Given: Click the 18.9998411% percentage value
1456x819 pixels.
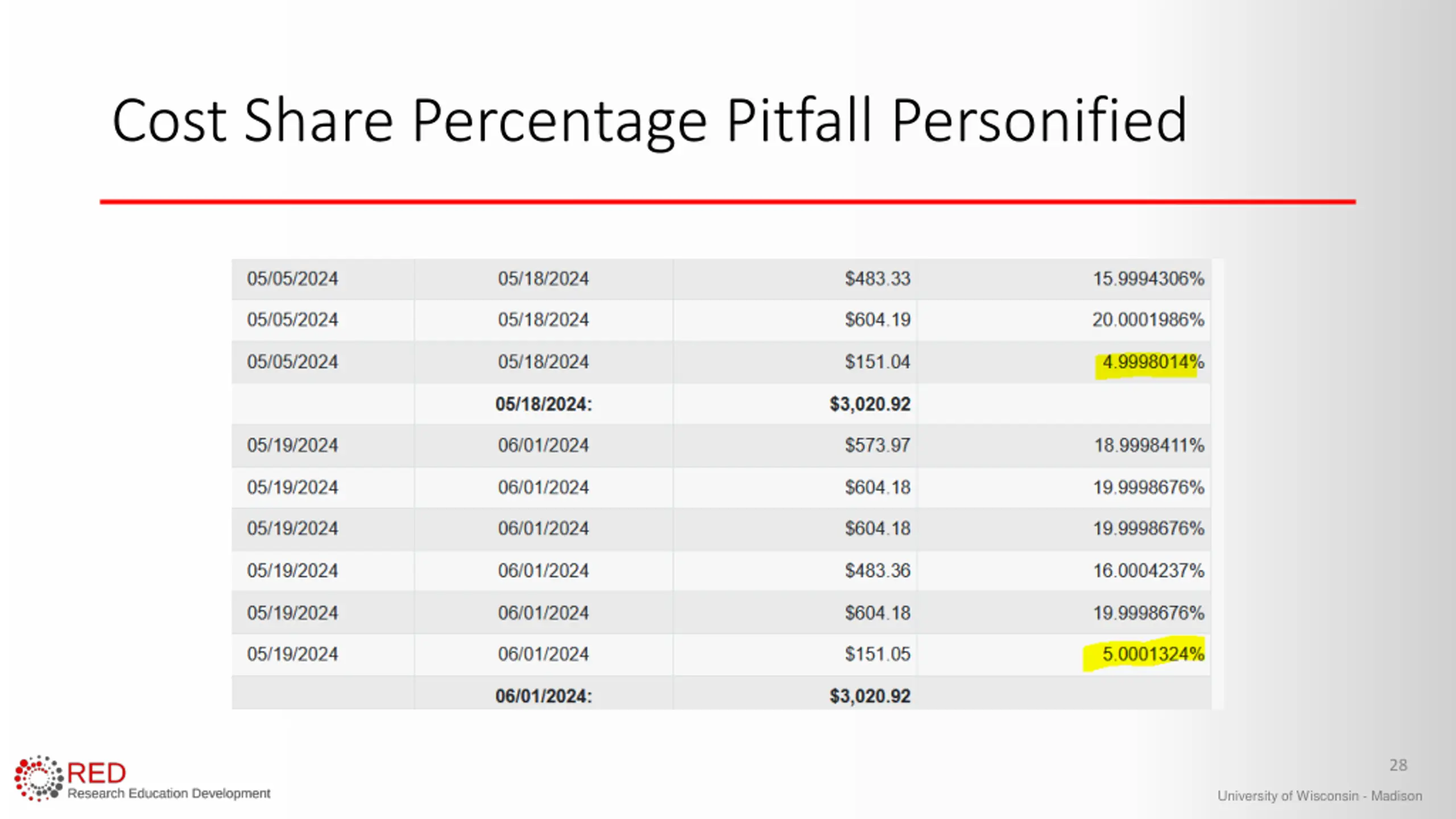Looking at the screenshot, I should (x=1149, y=445).
